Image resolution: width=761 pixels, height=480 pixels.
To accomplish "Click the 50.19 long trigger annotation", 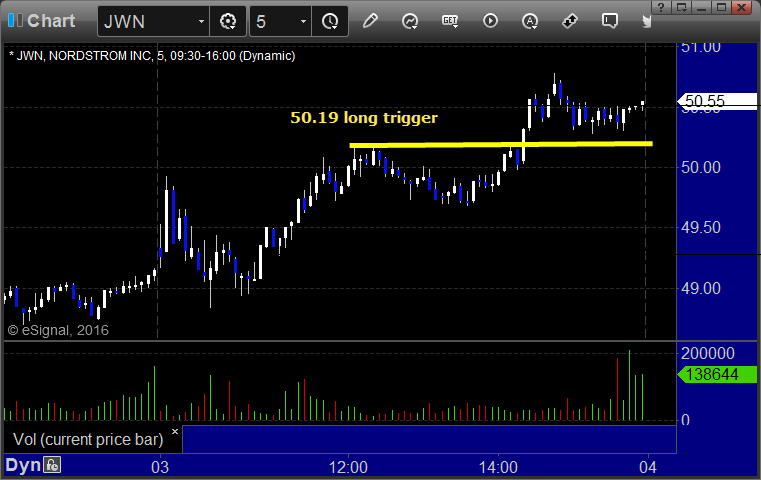I will point(364,118).
